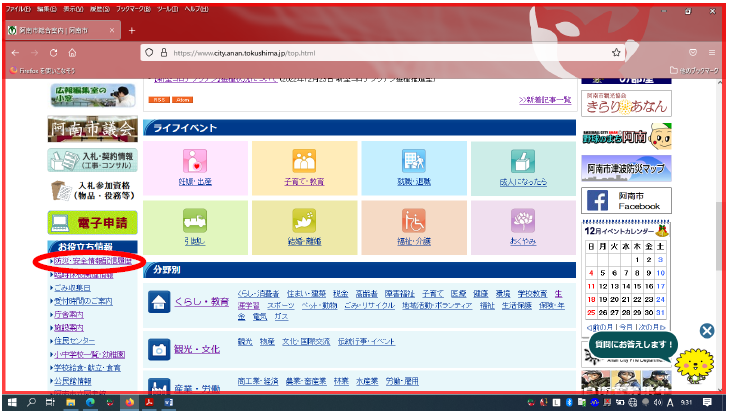Open the marriage and divorce icon
This screenshot has width=729, height=415.
pyautogui.click(x=304, y=220)
